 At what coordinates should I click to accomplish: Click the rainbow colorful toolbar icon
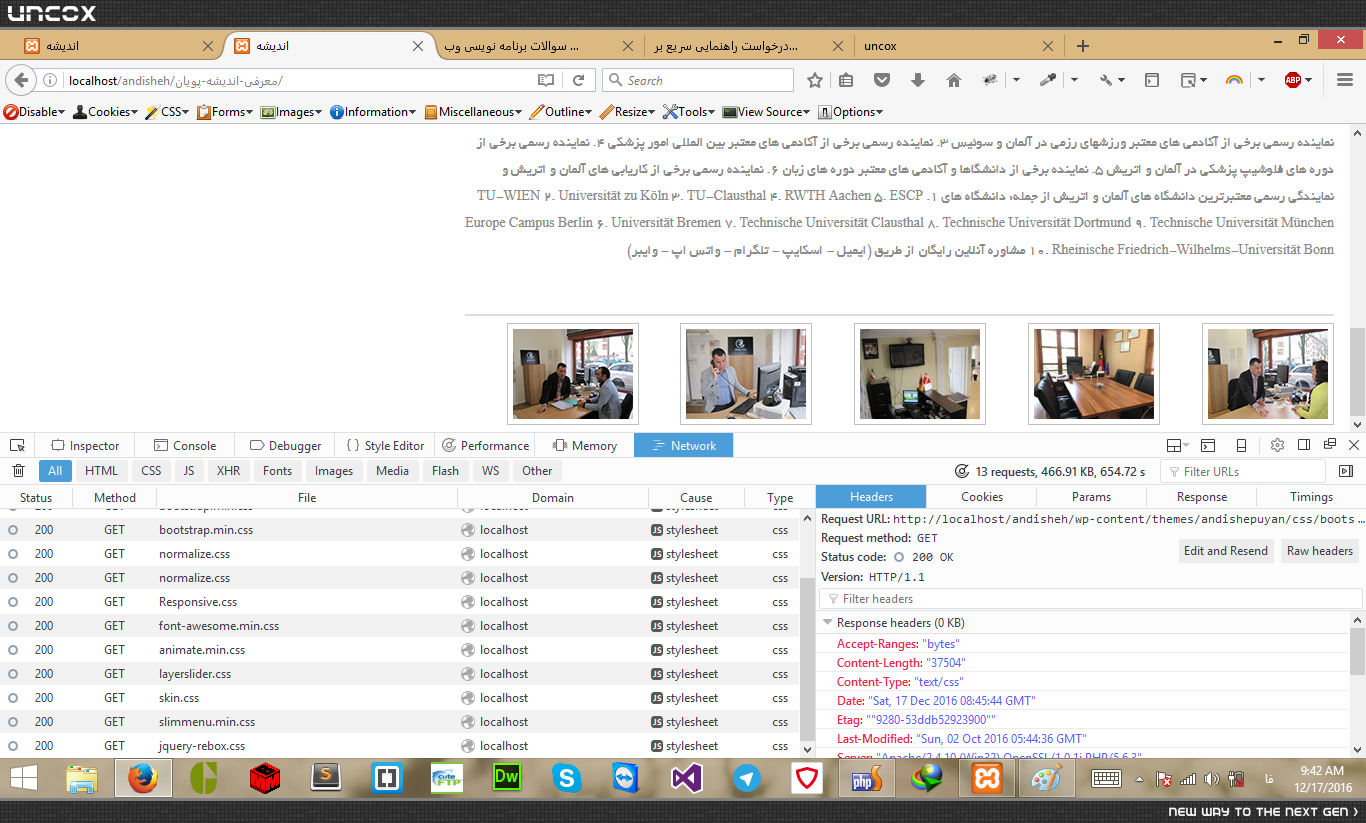(x=1234, y=80)
